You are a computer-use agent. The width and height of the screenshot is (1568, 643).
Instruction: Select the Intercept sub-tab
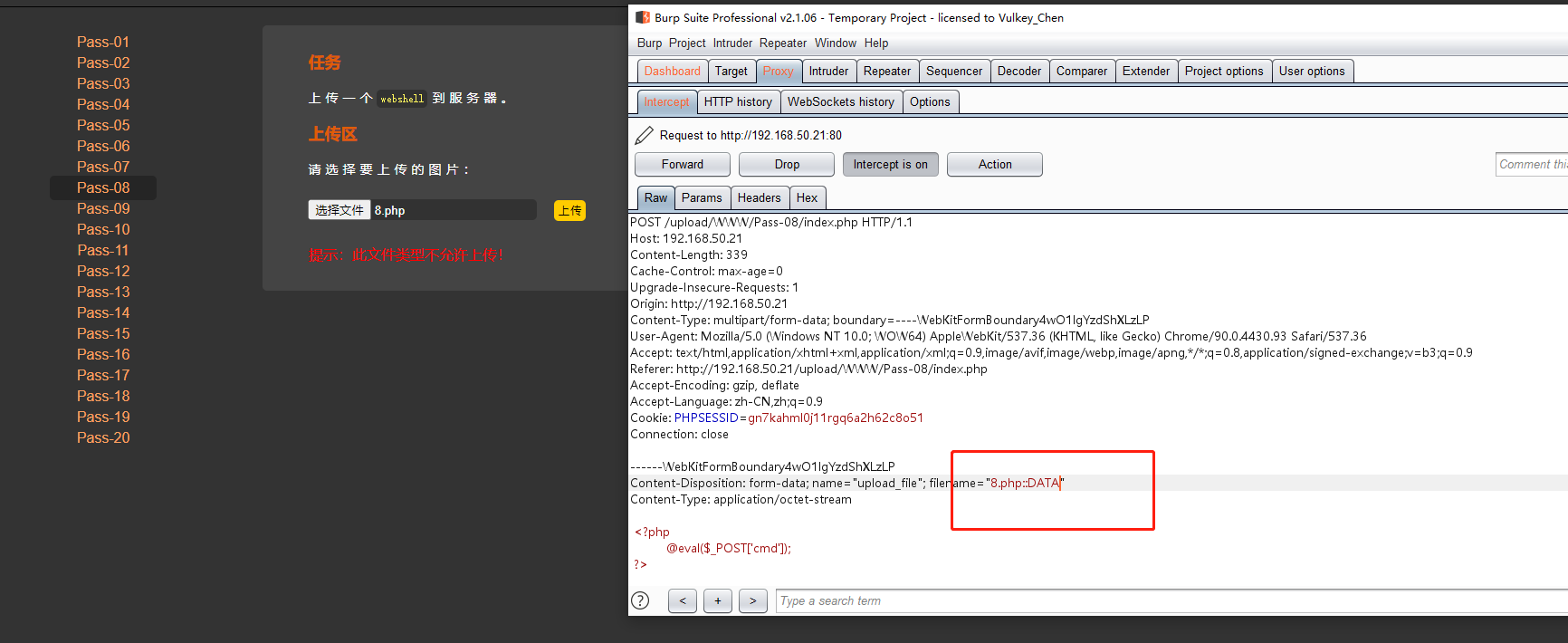pos(667,101)
